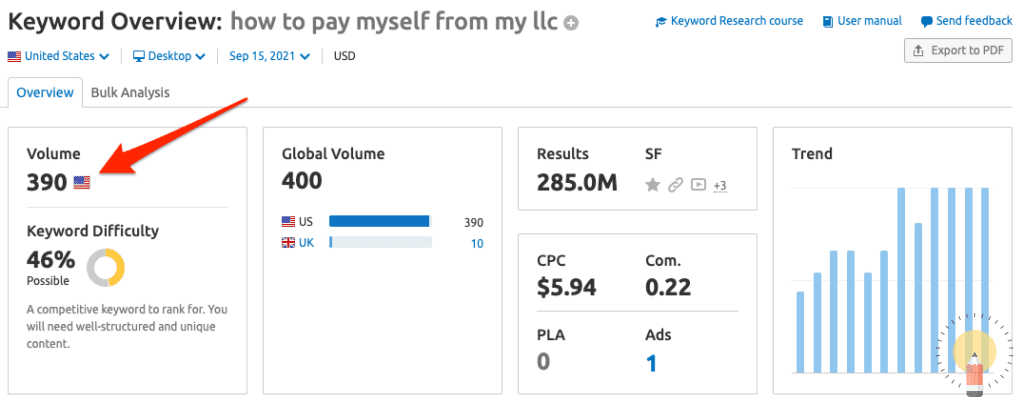
Task: Select the Overview tab
Action: tap(45, 92)
